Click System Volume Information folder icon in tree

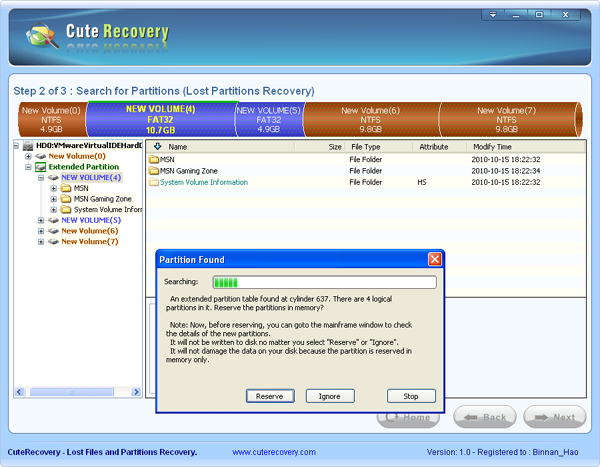66,209
